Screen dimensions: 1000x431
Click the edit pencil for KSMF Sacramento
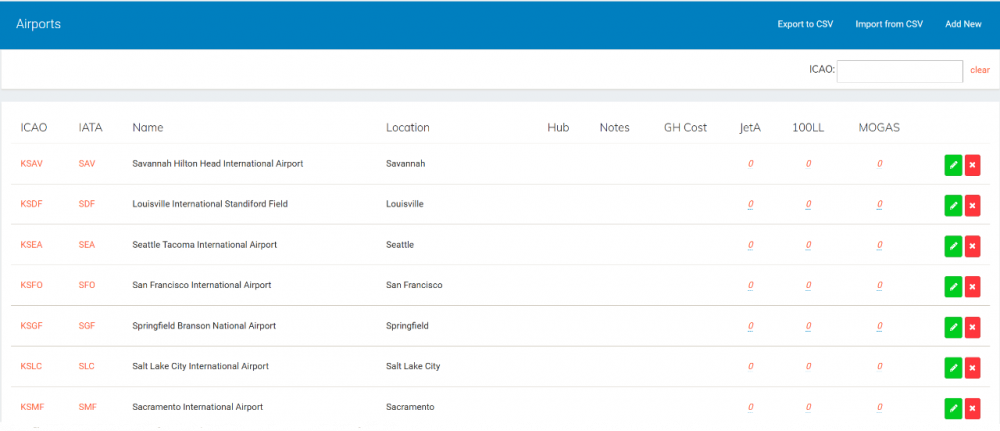pyautogui.click(x=953, y=407)
